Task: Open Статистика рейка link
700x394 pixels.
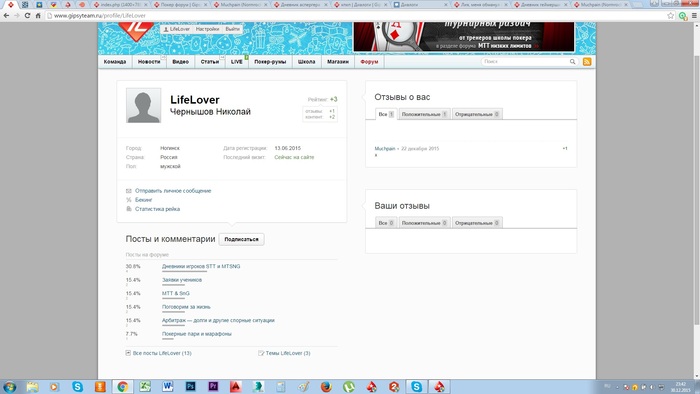Action: coord(158,209)
